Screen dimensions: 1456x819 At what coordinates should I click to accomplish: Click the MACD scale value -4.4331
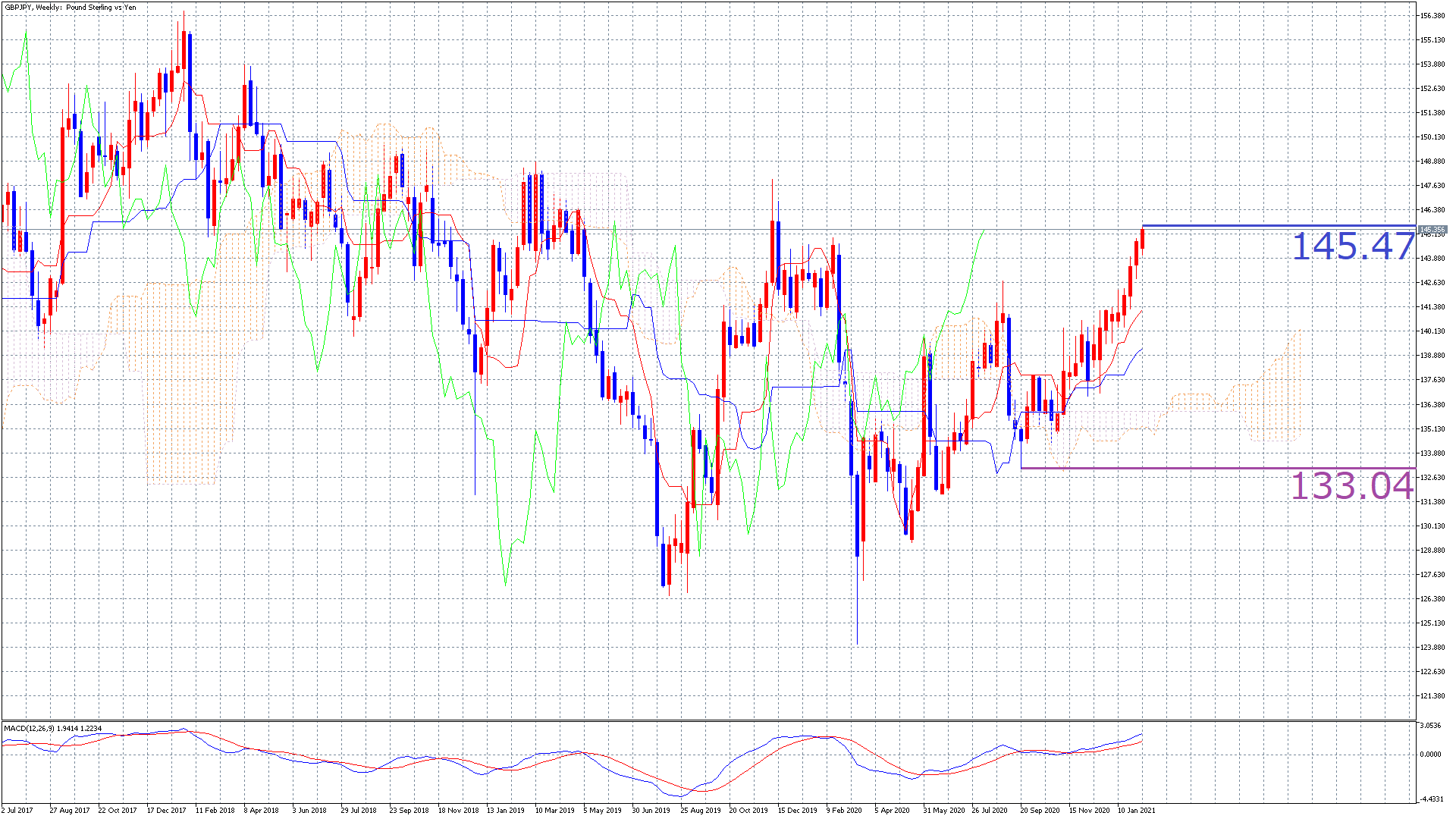1430,799
